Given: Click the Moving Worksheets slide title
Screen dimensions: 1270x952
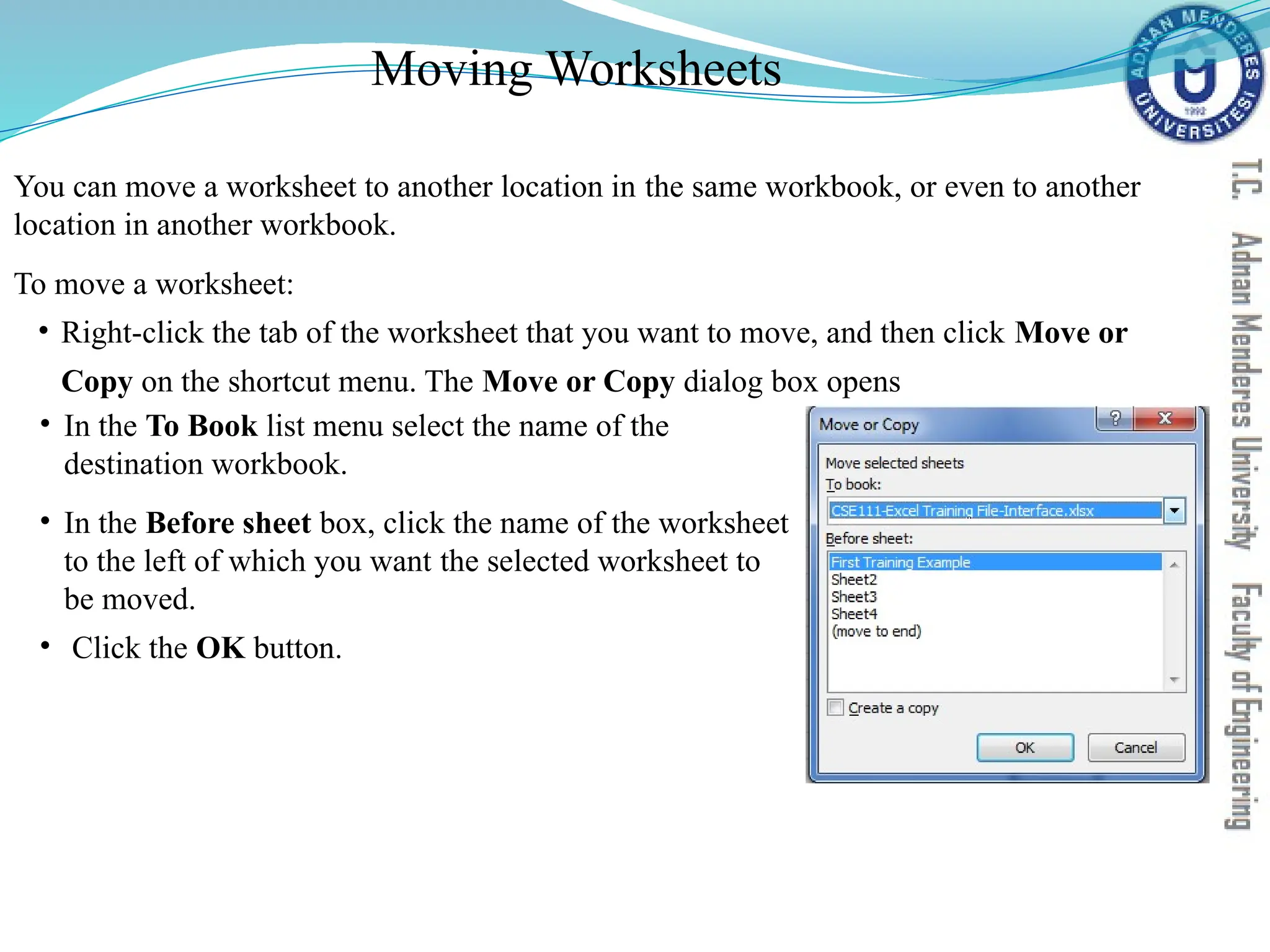Looking at the screenshot, I should 576,69.
